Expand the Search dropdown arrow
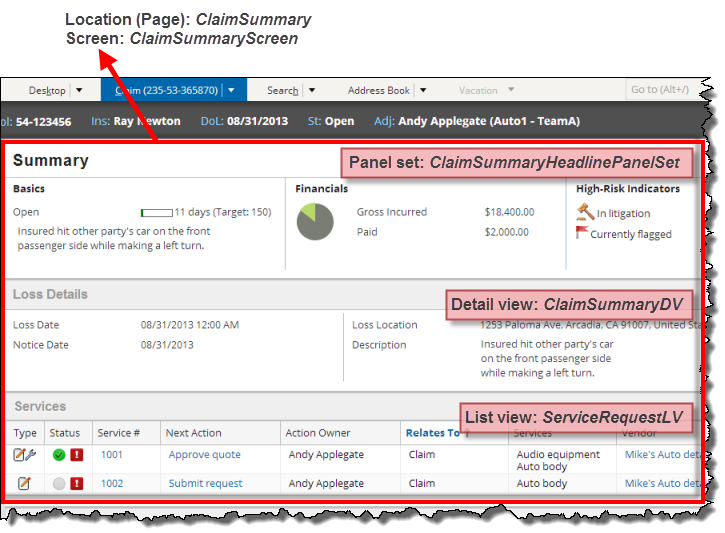Viewport: 725px width, 533px height. 312,90
